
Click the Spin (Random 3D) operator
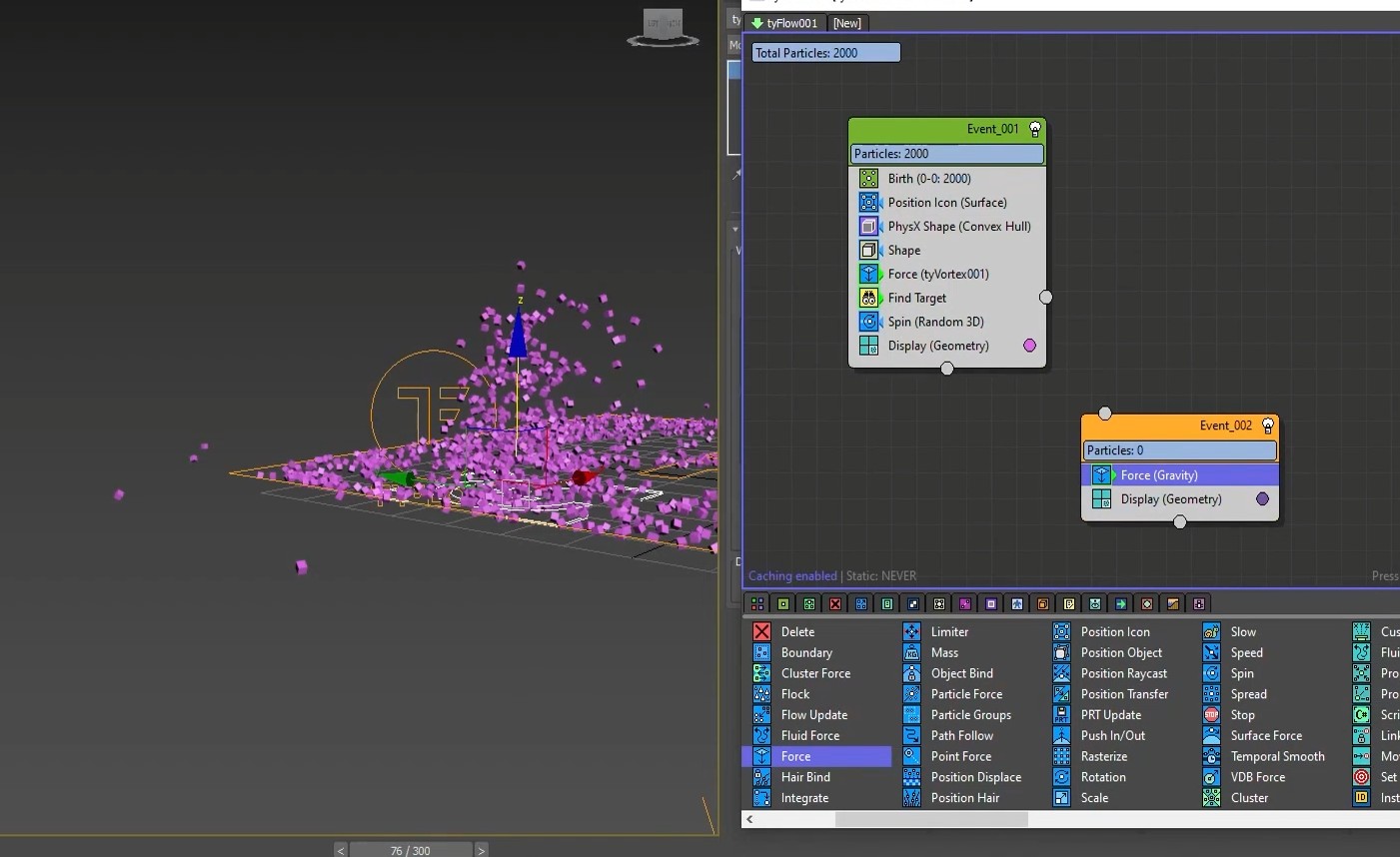(x=935, y=322)
